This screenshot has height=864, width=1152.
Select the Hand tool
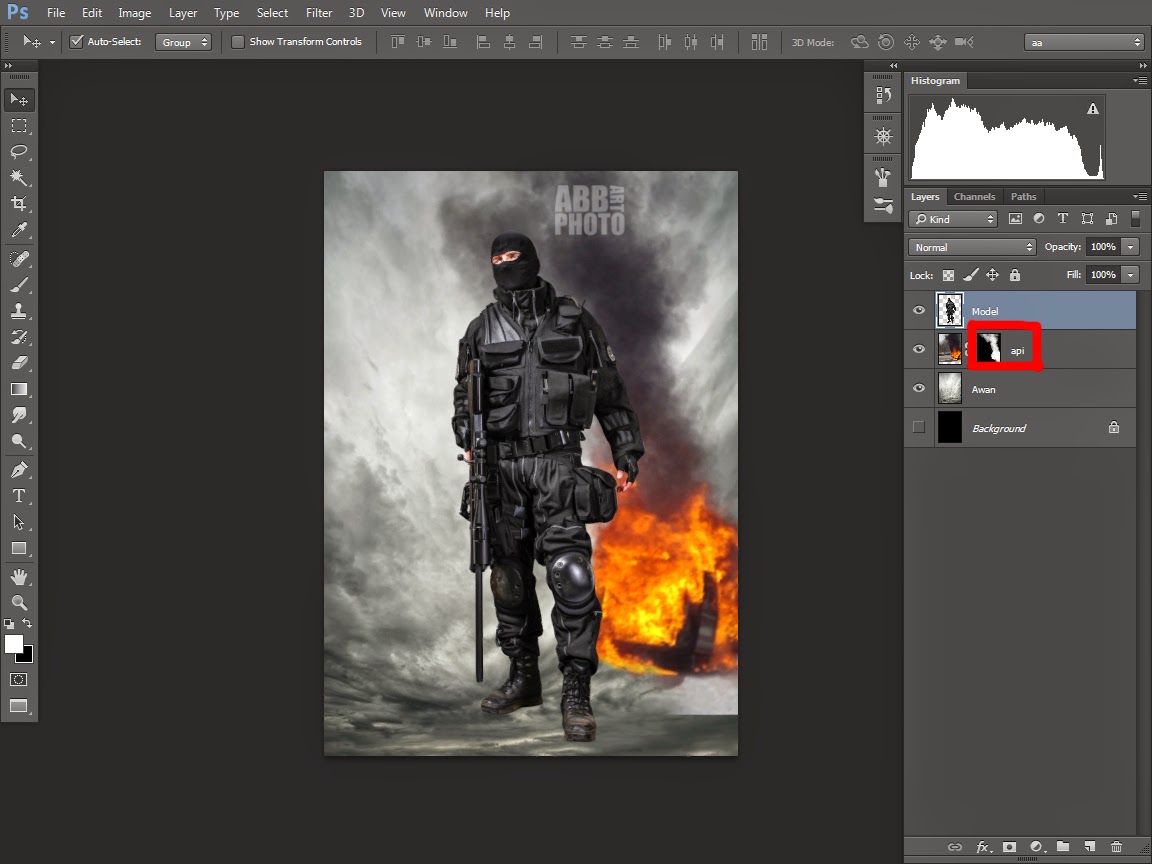18,576
